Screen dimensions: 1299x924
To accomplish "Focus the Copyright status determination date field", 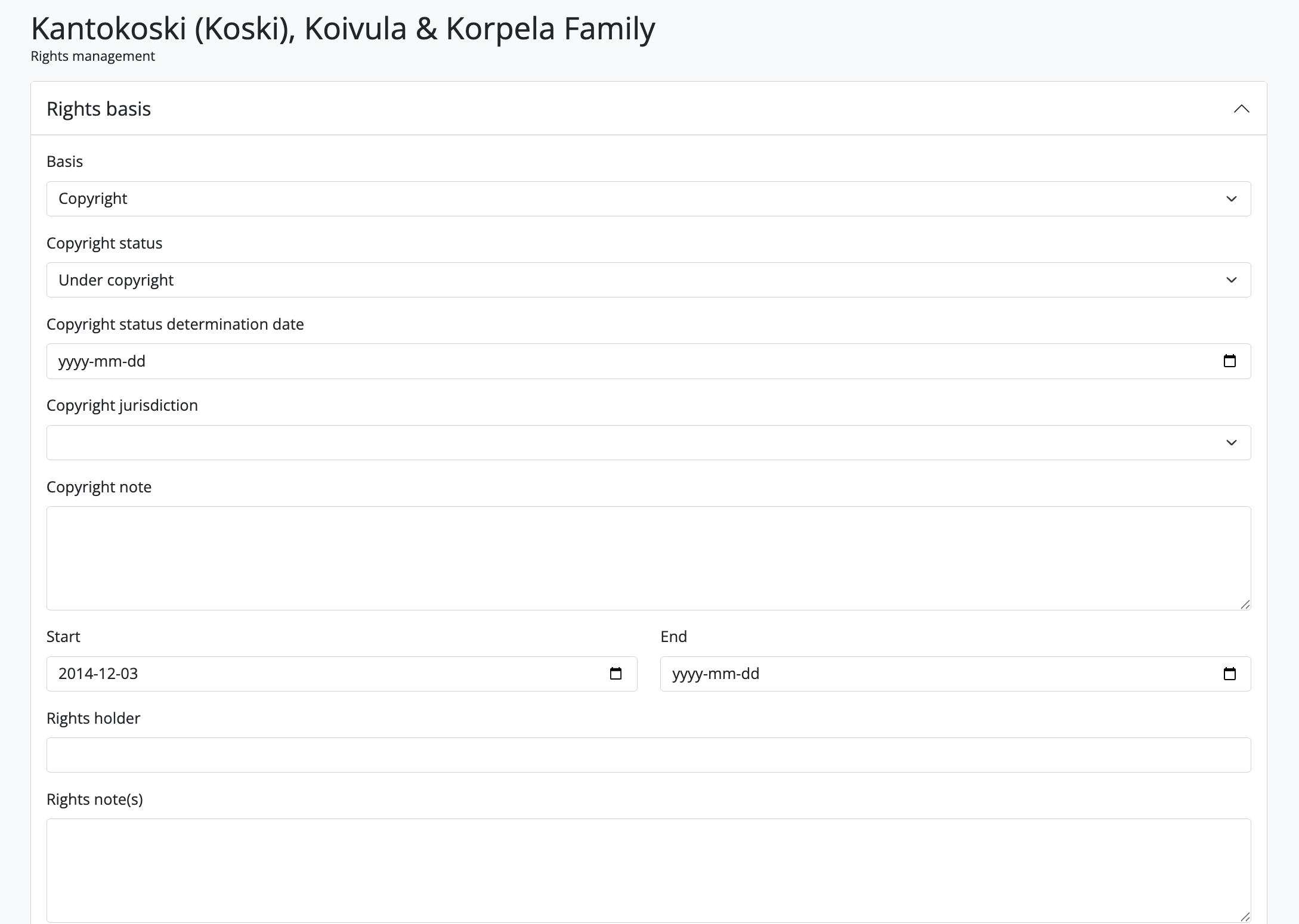I will [596, 361].
